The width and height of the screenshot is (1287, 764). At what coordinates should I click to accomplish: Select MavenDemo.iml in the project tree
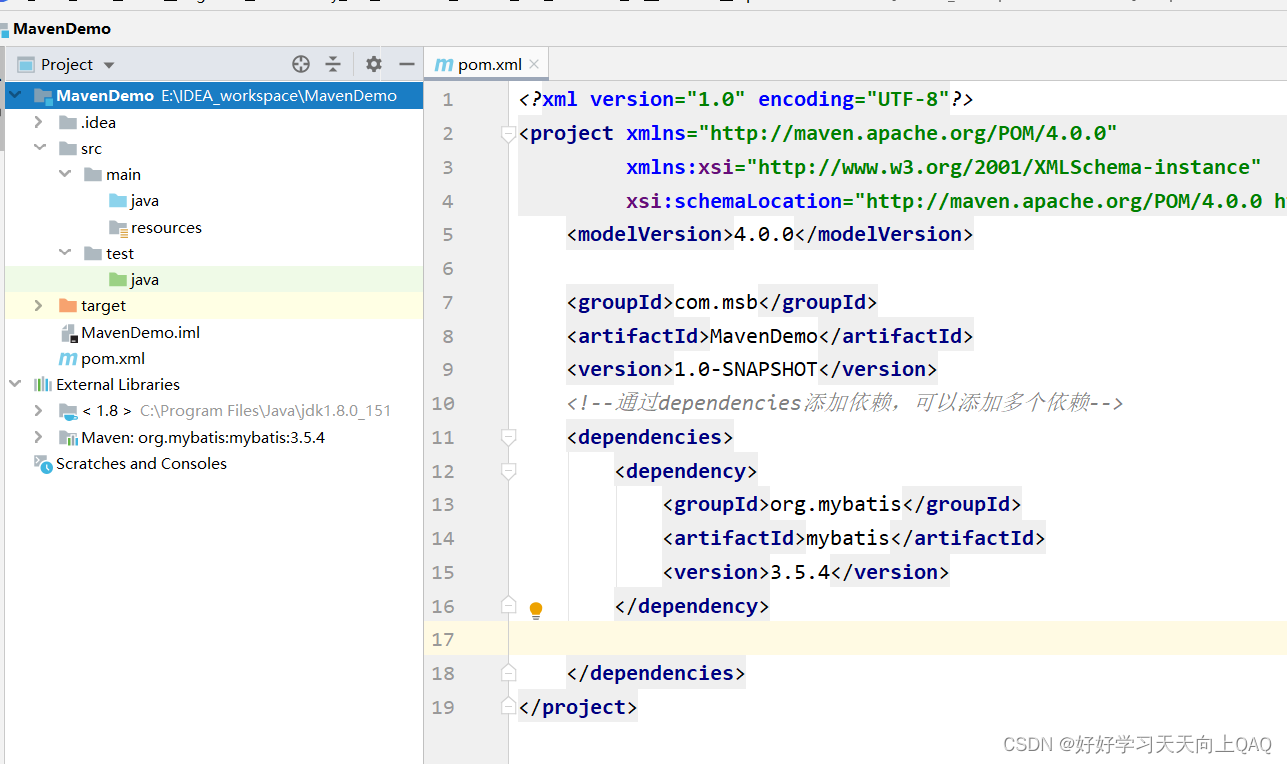tap(141, 332)
